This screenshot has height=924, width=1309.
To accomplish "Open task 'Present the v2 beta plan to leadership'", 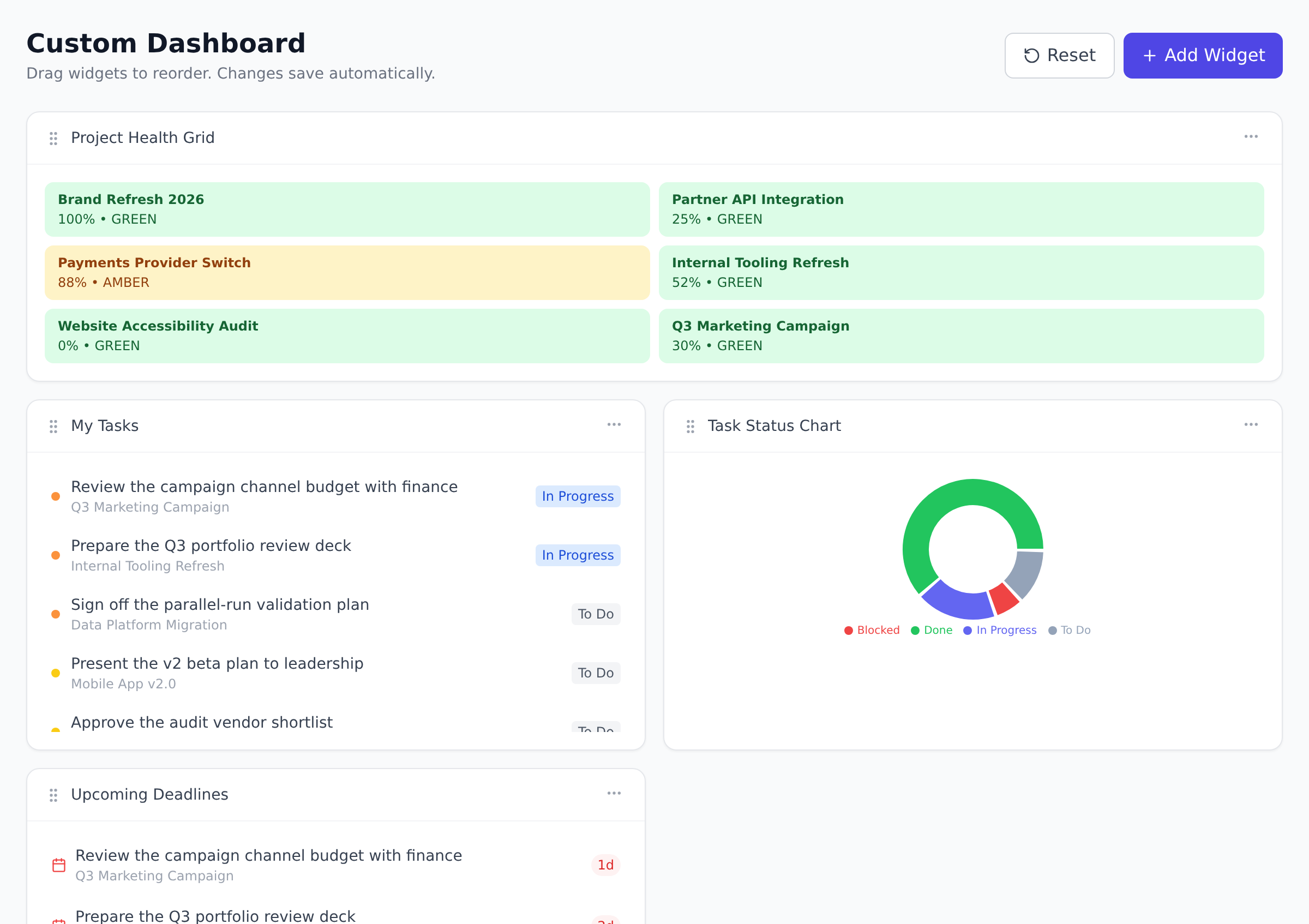I will click(336, 673).
